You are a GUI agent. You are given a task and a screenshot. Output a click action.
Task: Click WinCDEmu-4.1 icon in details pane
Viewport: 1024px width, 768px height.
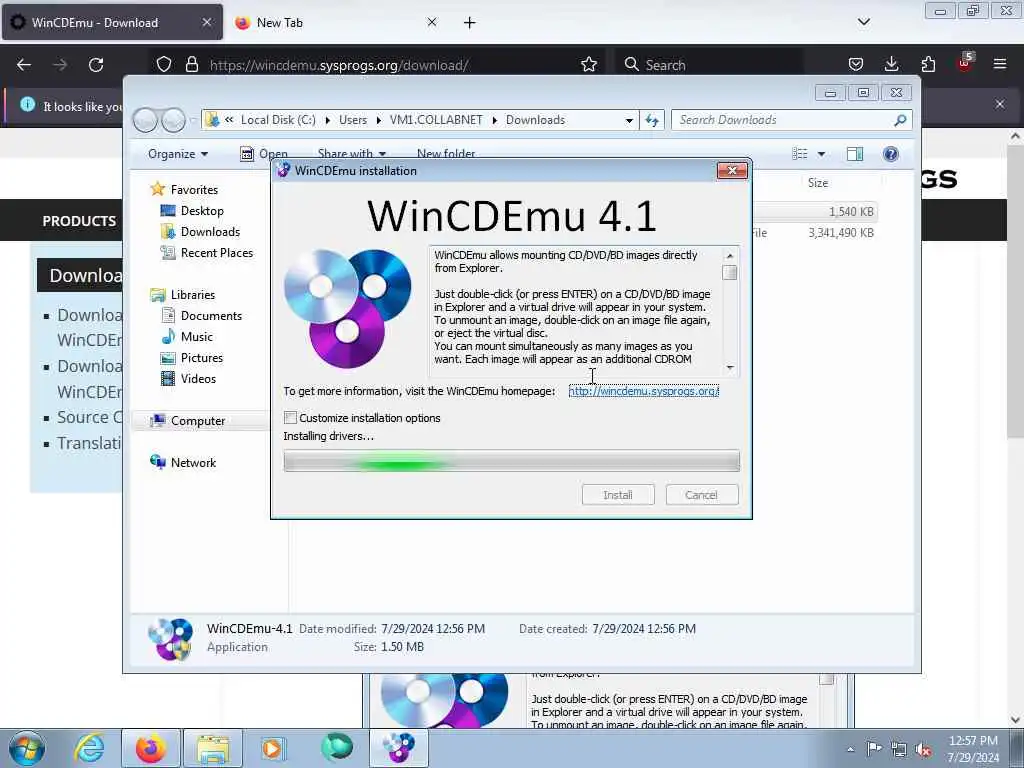(x=170, y=639)
